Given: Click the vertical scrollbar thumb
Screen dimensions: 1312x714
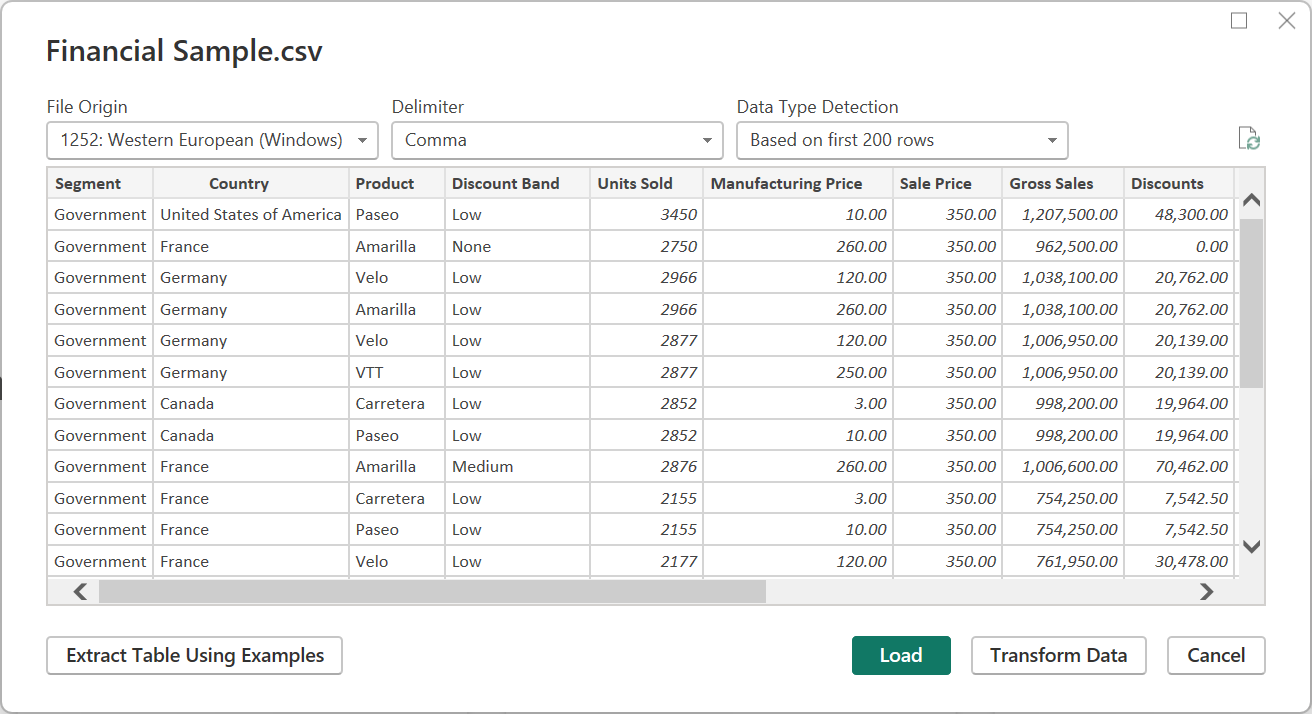Looking at the screenshot, I should 1251,302.
